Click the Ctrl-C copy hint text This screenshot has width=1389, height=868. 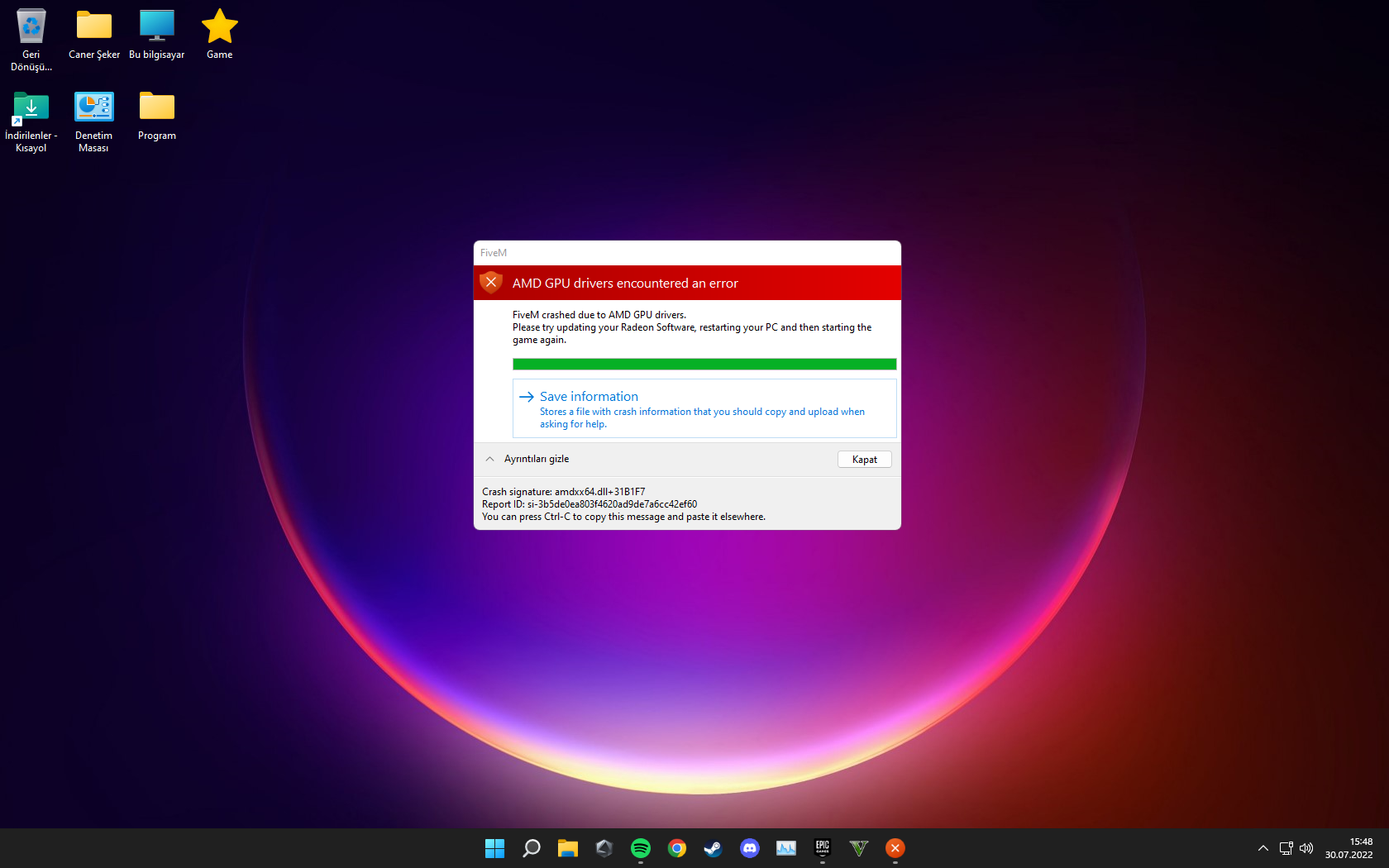point(623,517)
